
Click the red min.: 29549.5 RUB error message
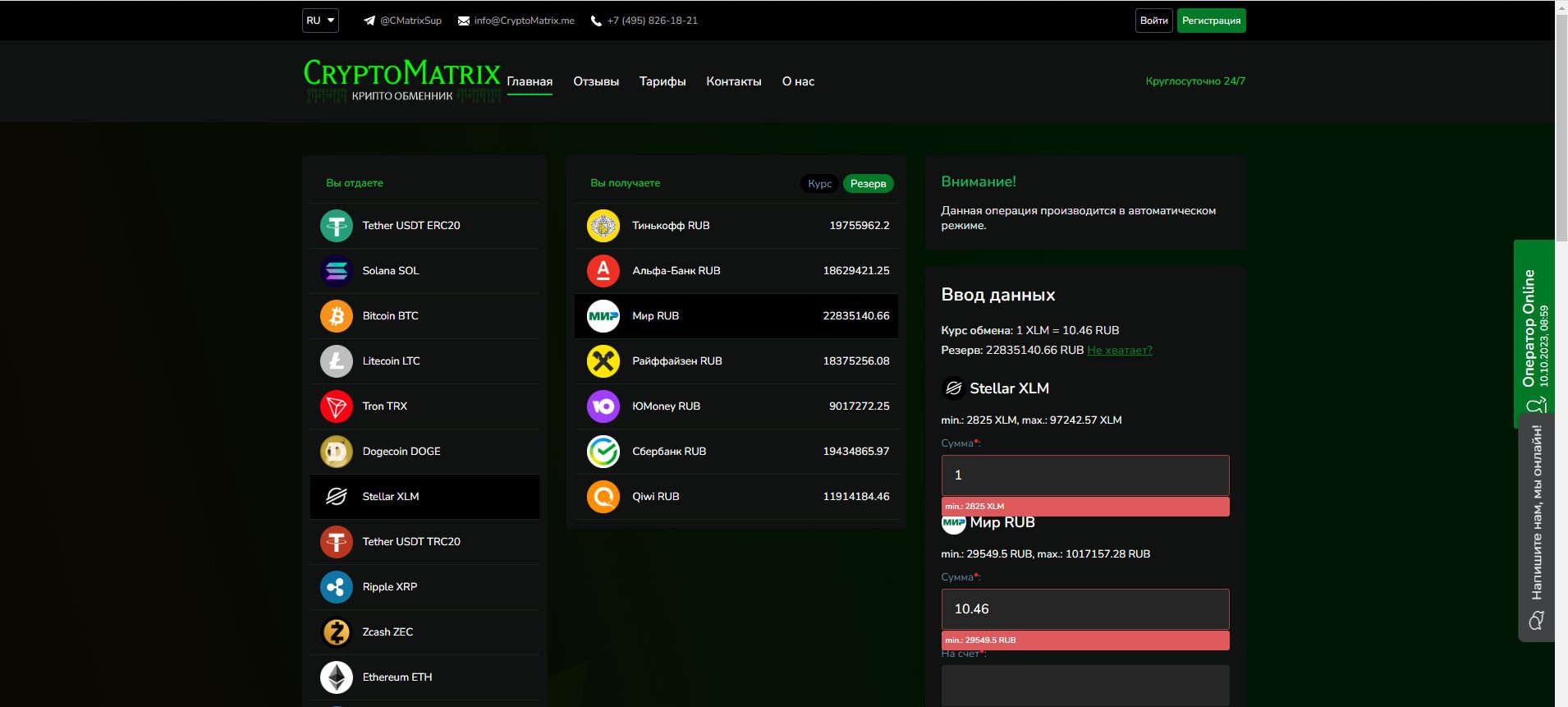pyautogui.click(x=1085, y=640)
